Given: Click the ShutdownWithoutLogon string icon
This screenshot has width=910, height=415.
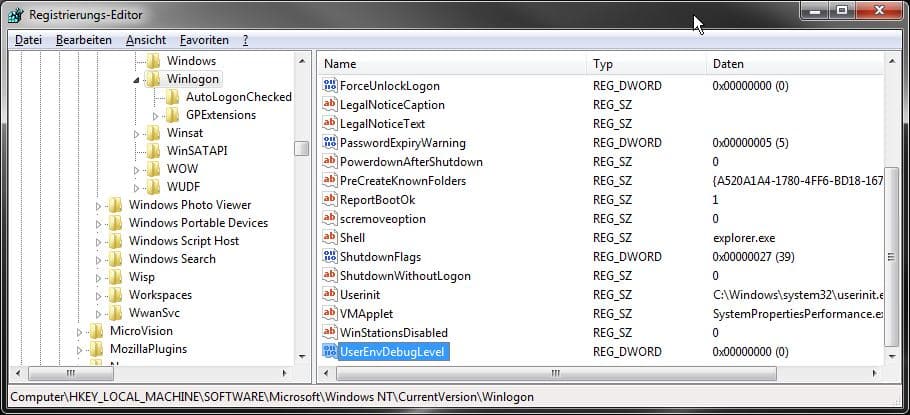Looking at the screenshot, I should point(330,276).
